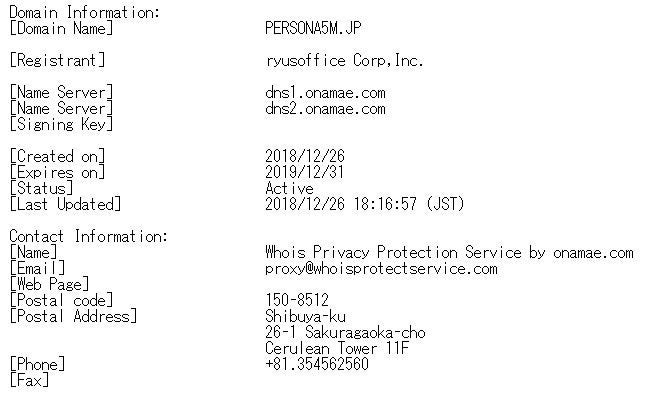The height and width of the screenshot is (395, 648).
Task: Click the Whois Privacy Protection Service name
Action: 449,252
